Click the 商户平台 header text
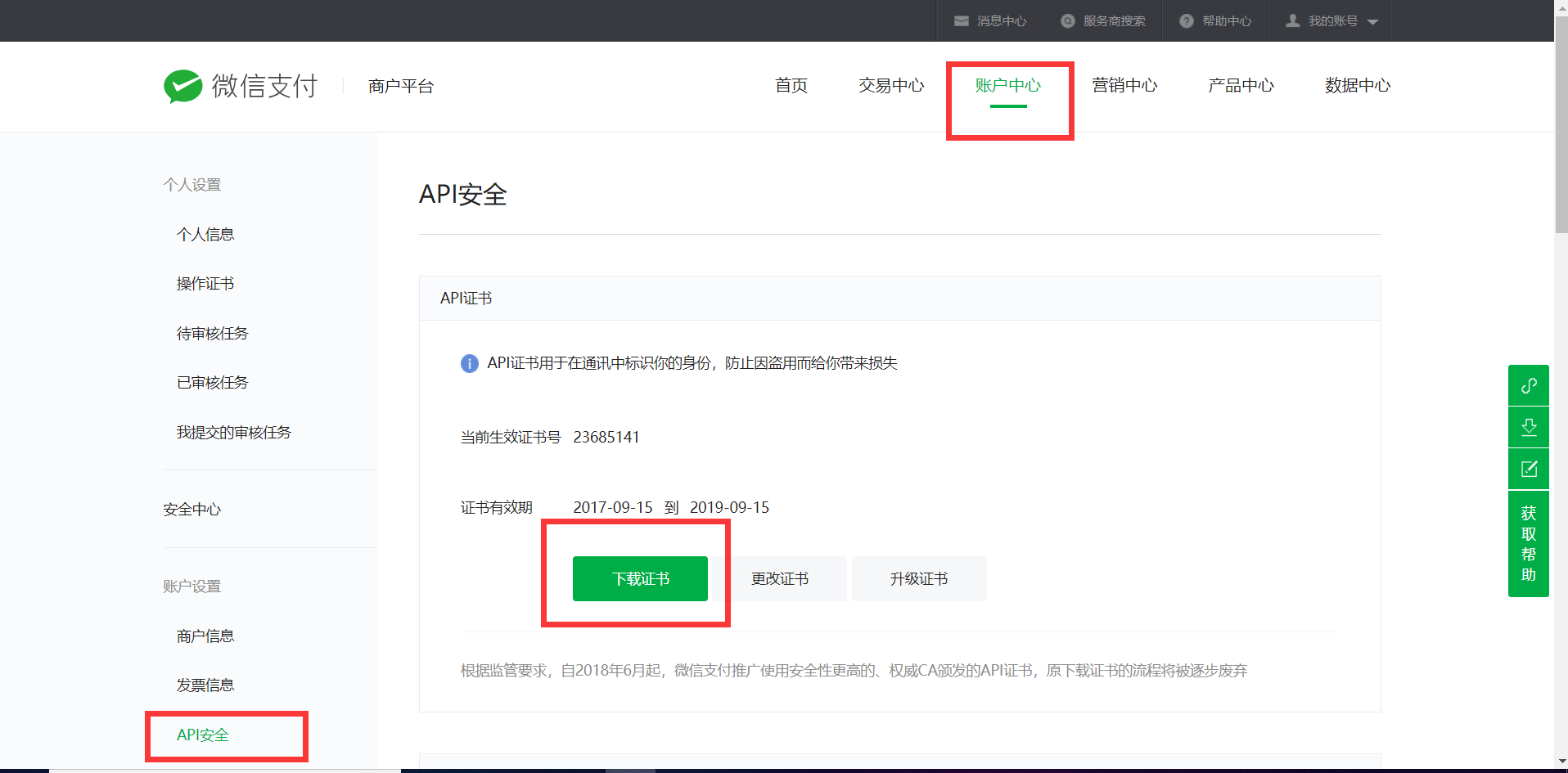This screenshot has width=1568, height=773. point(401,86)
